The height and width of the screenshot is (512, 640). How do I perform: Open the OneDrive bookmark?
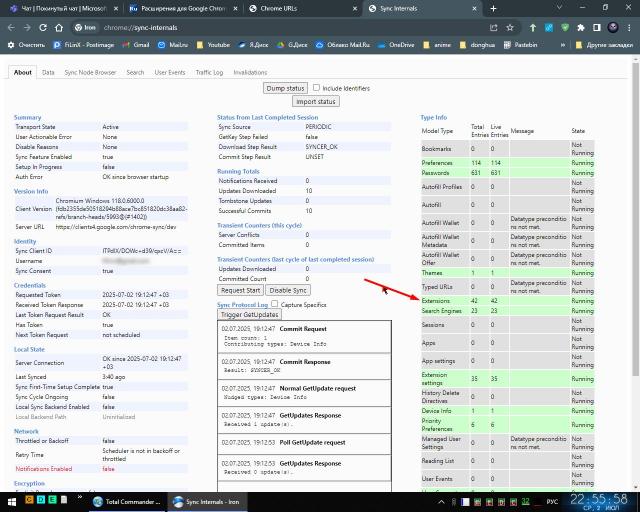[x=396, y=45]
